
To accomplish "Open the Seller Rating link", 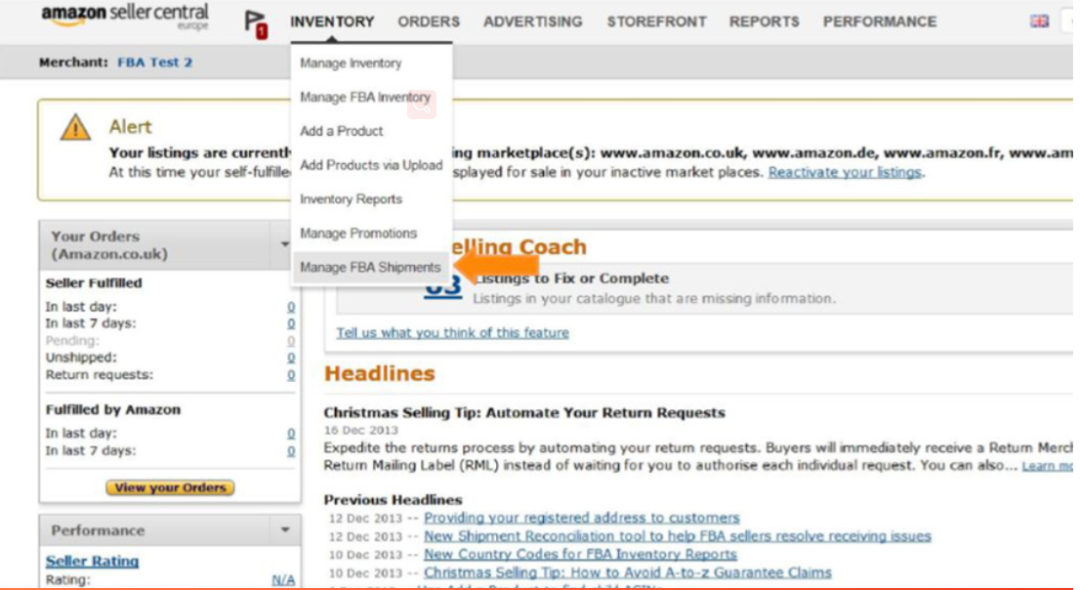I will pyautogui.click(x=92, y=561).
